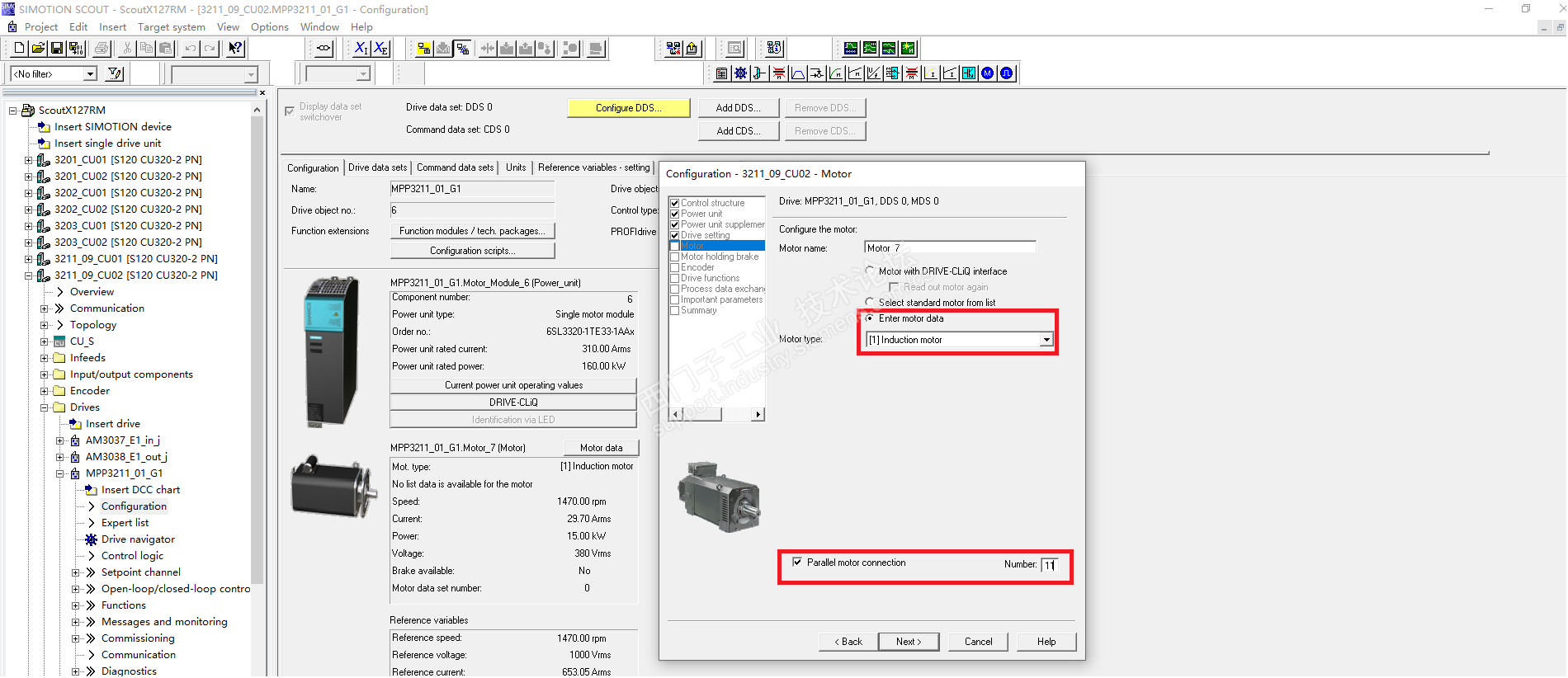Viewport: 1568px width, 678px height.
Task: Open a project with the folder icon
Action: [39, 49]
